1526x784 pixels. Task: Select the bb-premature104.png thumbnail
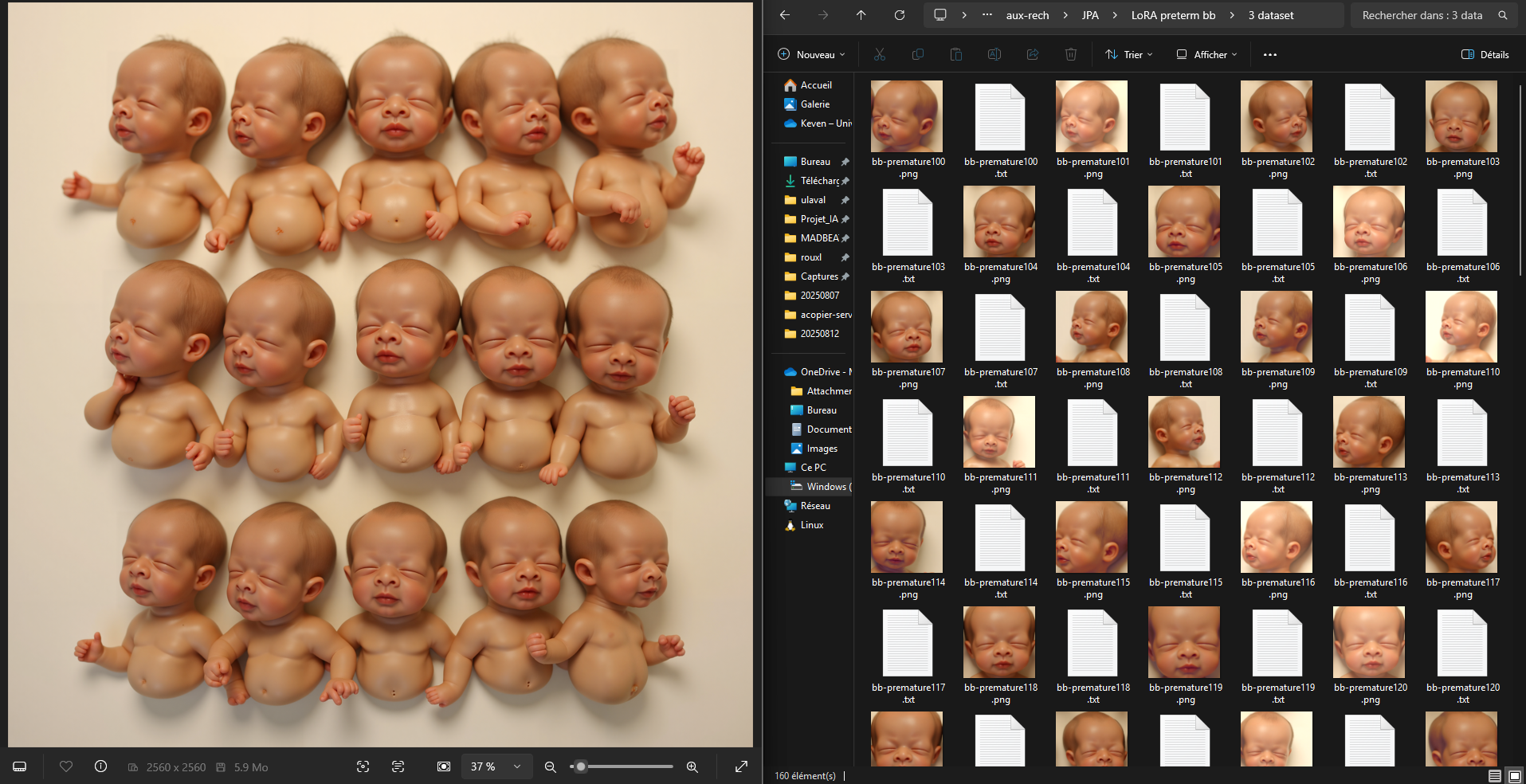999,222
